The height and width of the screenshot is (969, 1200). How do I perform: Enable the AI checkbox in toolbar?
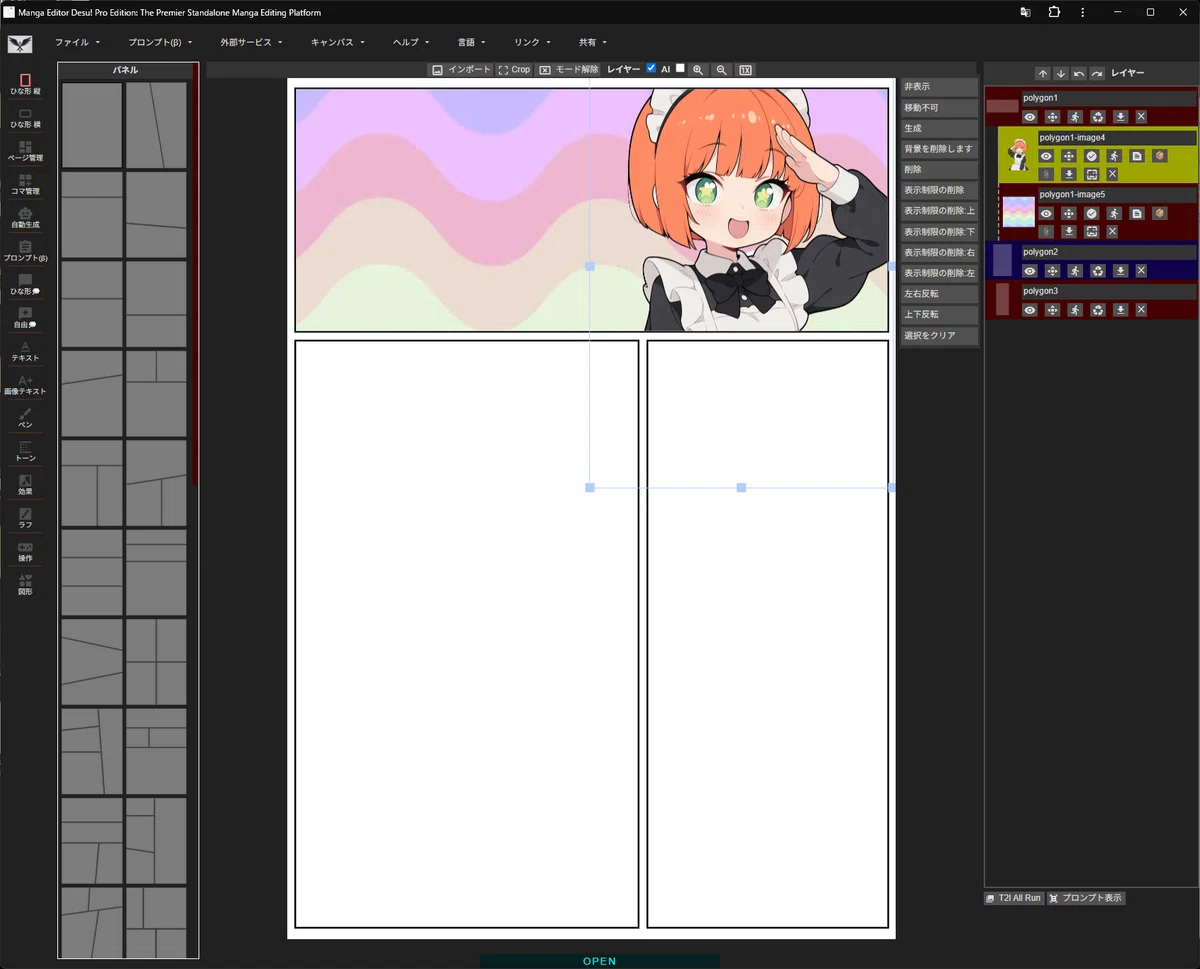point(680,69)
